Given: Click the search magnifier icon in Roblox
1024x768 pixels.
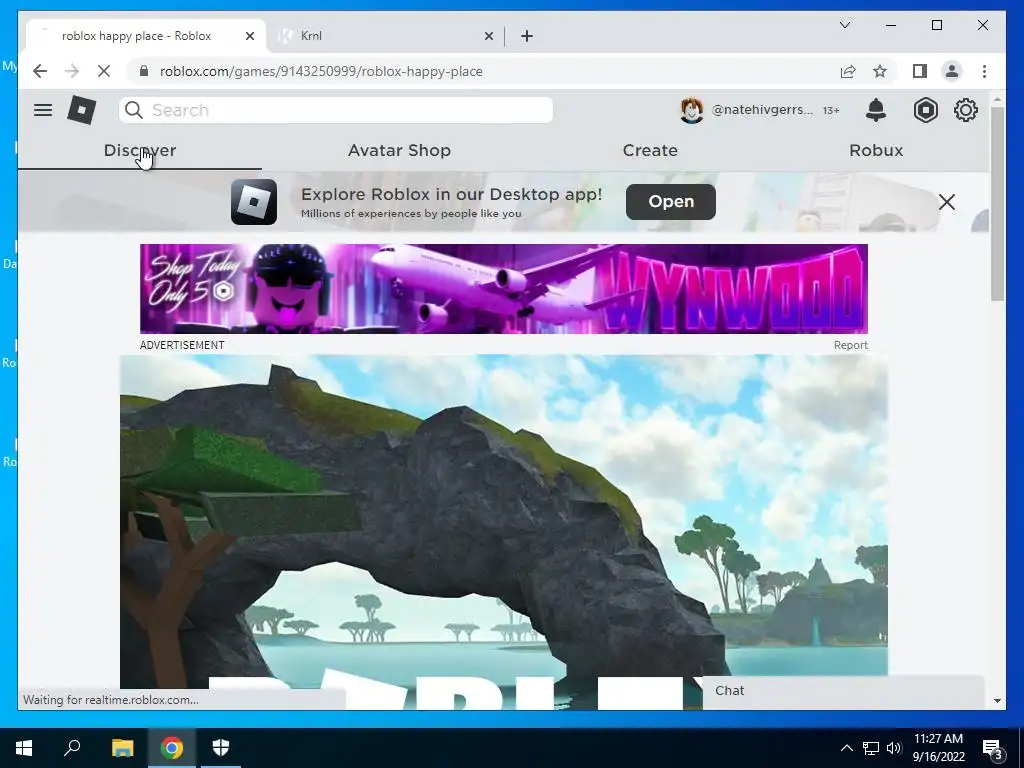Looking at the screenshot, I should pos(134,110).
